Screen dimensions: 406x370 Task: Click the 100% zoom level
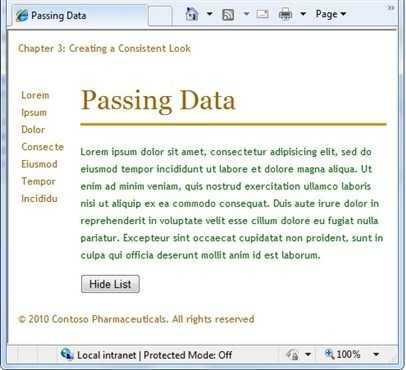348,354
